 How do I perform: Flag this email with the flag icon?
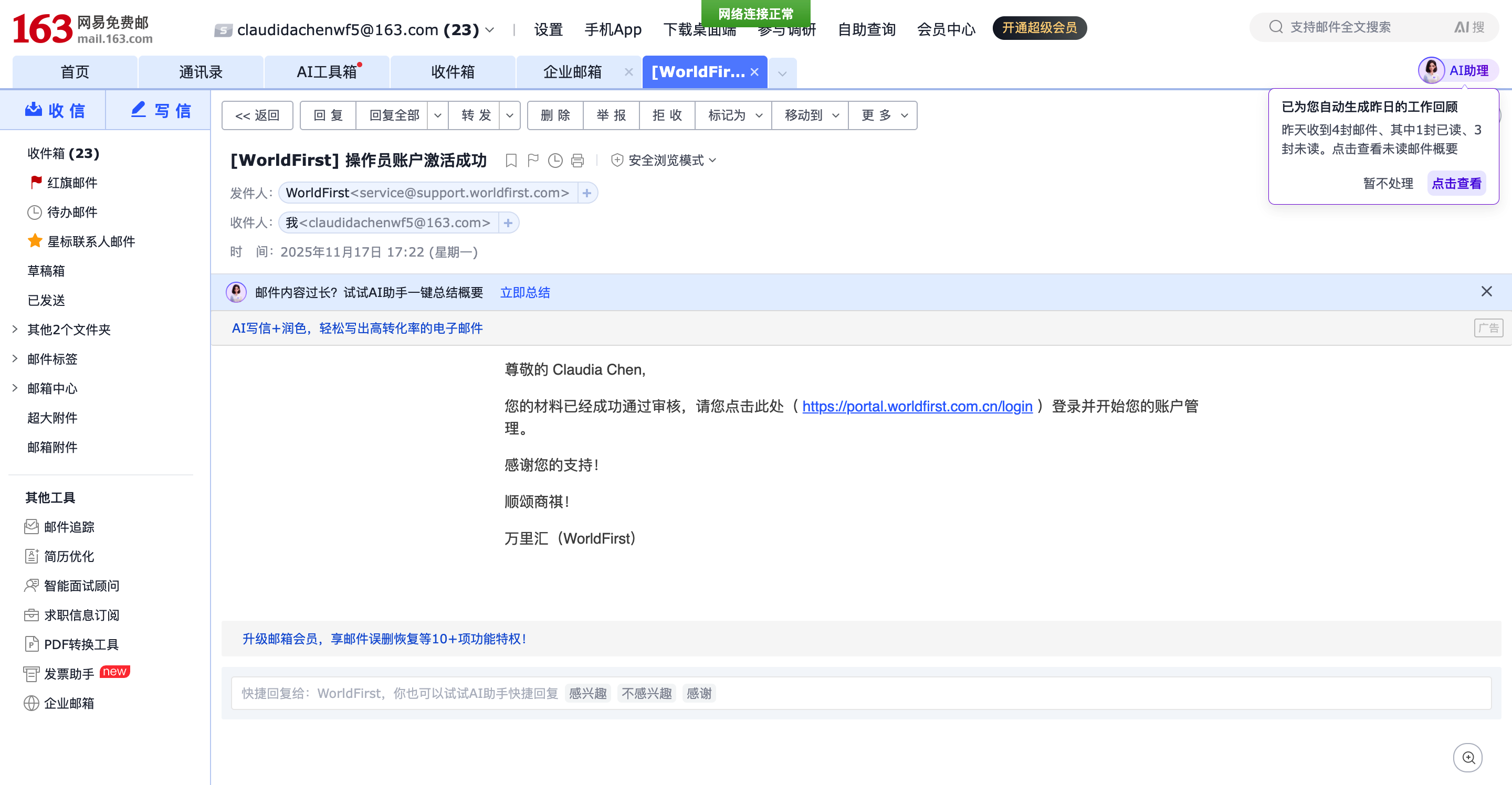pos(533,160)
